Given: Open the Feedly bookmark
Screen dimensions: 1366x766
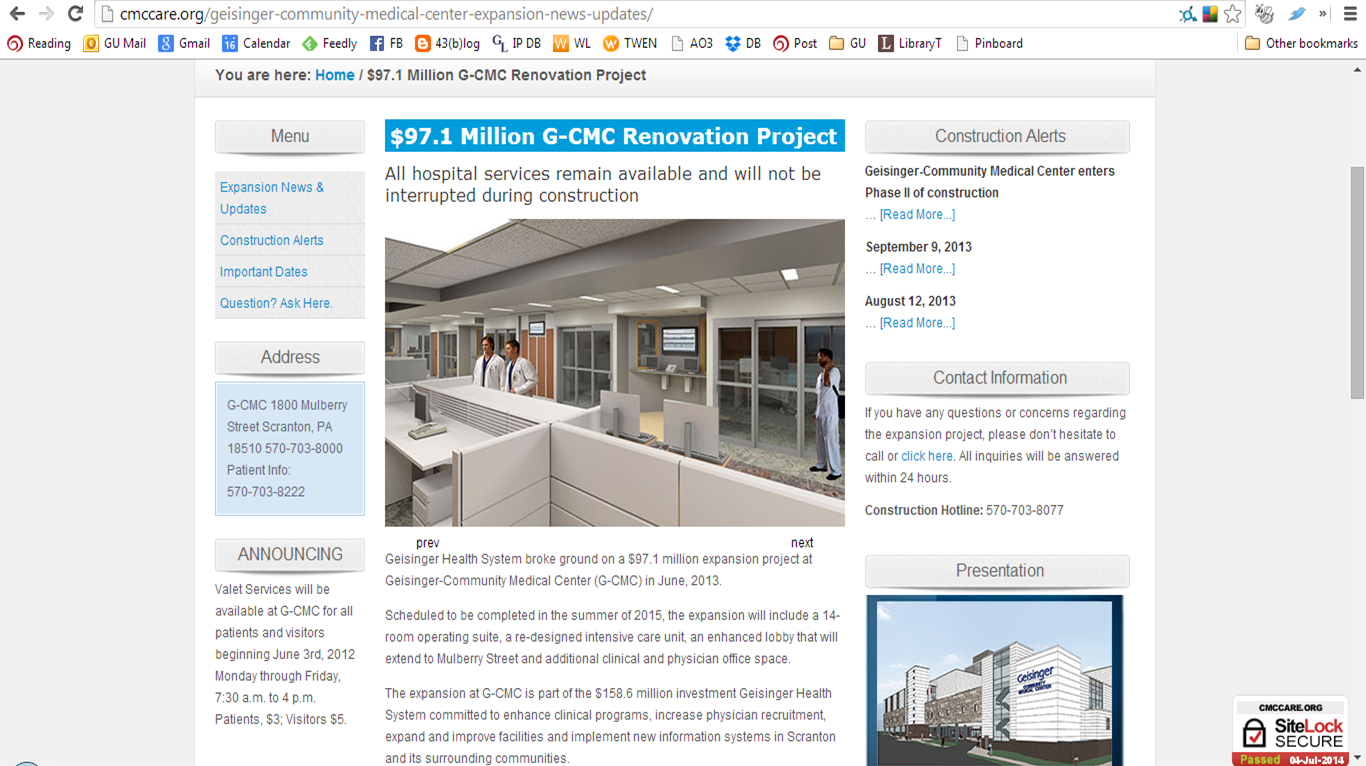Looking at the screenshot, I should (x=329, y=43).
